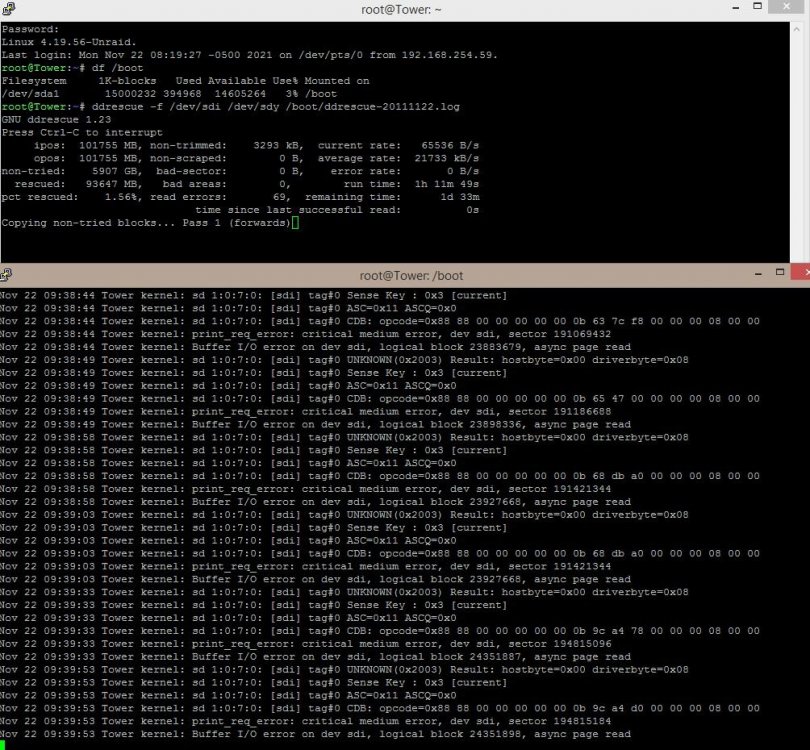This screenshot has width=810, height=750.
Task: Click the green cursor after '(forwards)'
Action: [295, 223]
